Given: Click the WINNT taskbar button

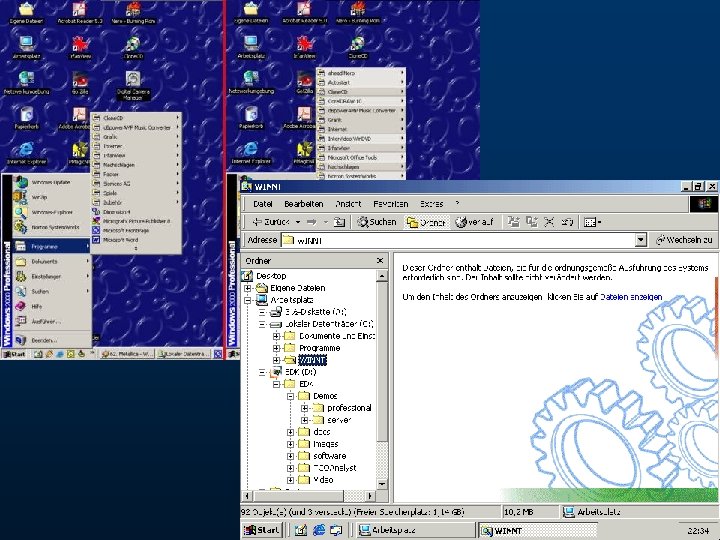Looking at the screenshot, I should point(537,530).
